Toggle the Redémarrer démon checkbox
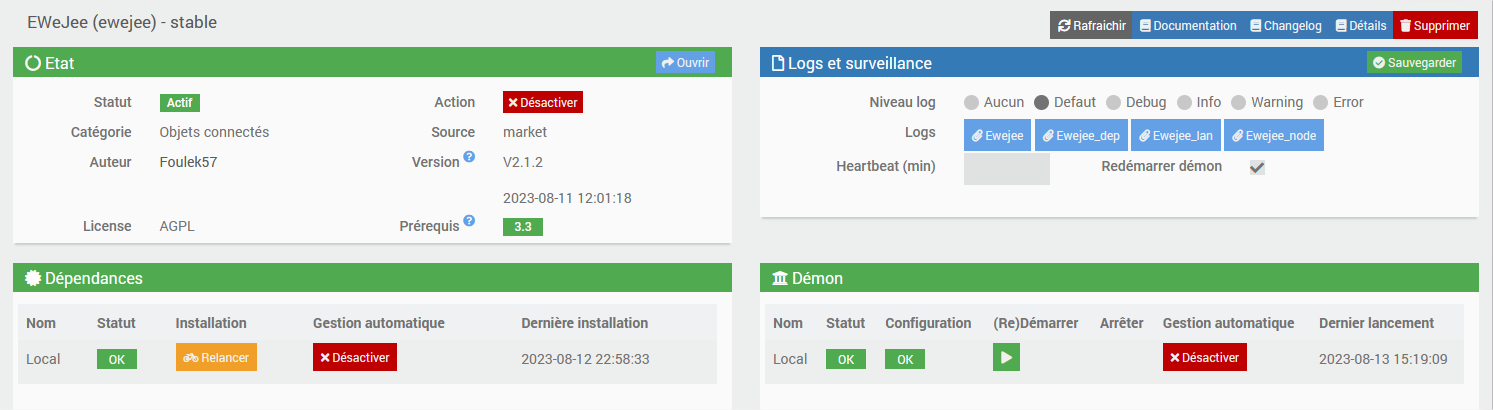The width and height of the screenshot is (1493, 410). coord(1257,167)
